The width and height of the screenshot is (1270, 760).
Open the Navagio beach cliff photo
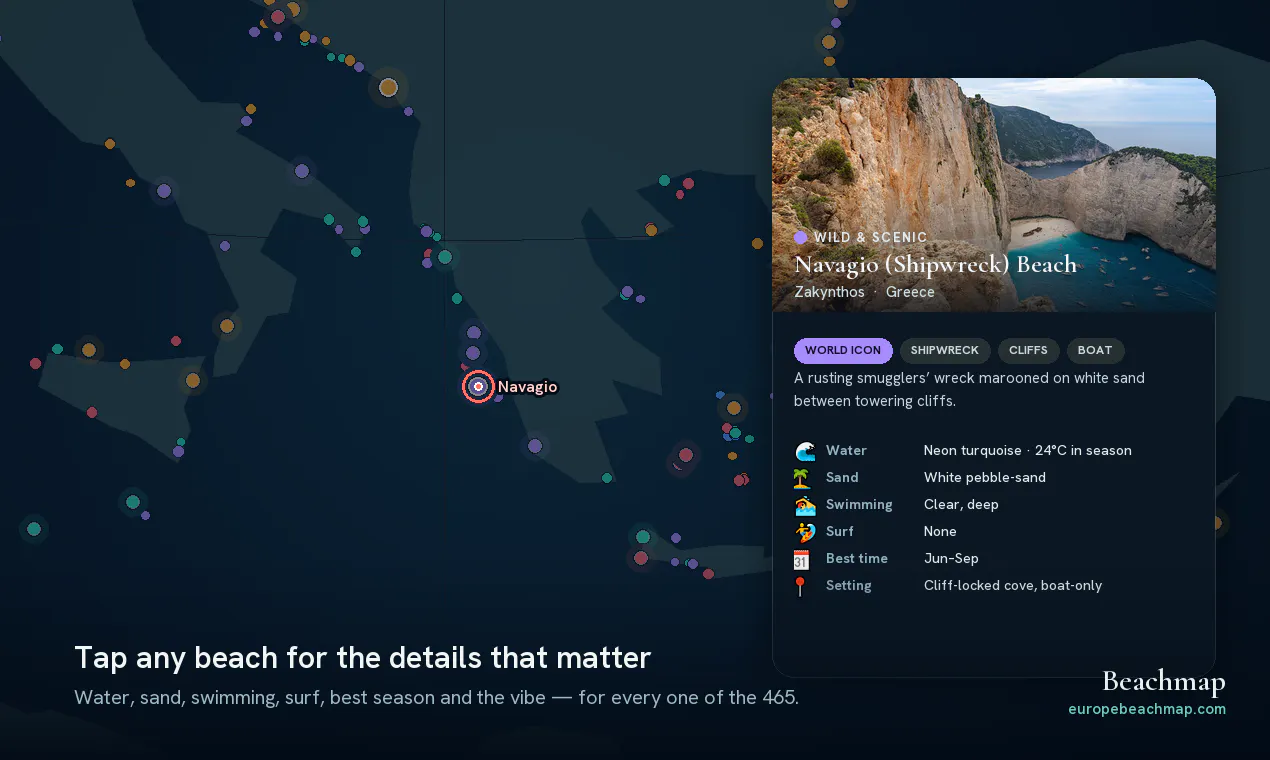click(x=994, y=195)
